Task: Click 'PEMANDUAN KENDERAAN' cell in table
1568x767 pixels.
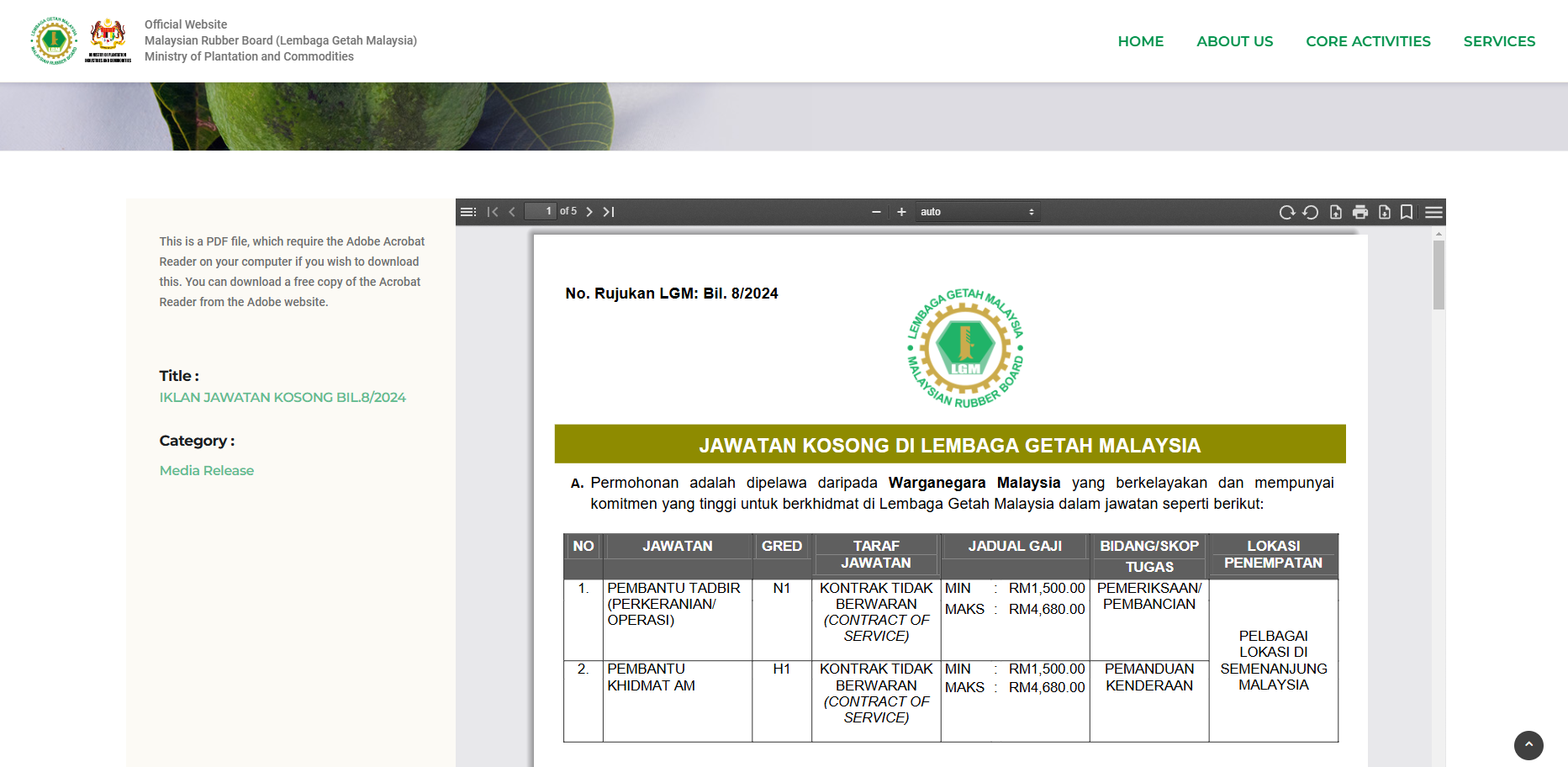Action: tap(1149, 701)
